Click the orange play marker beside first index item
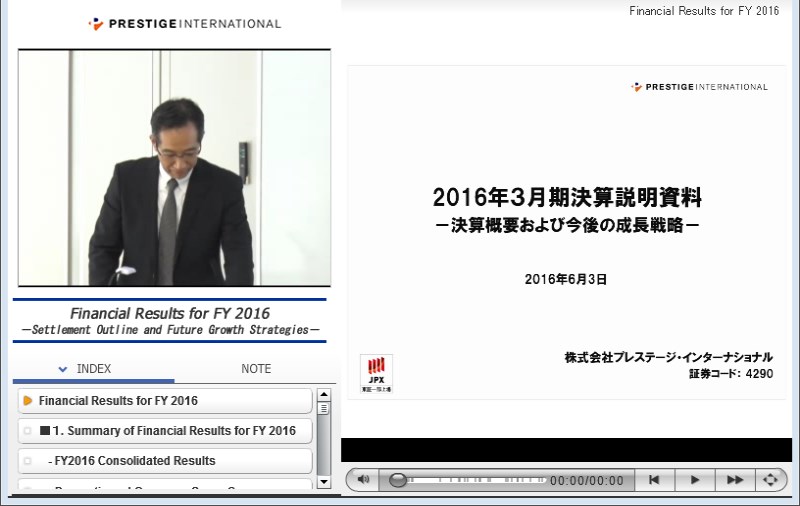This screenshot has width=800, height=506. [28, 401]
